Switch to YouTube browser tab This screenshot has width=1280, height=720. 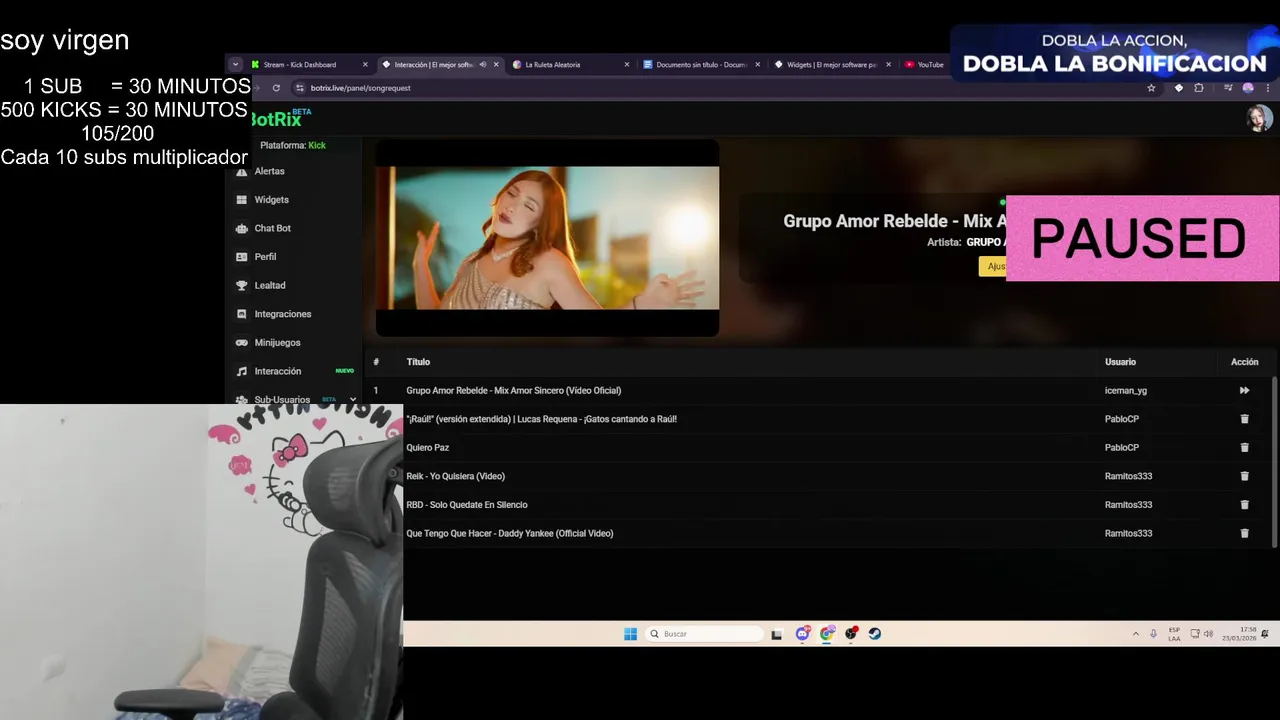tap(925, 65)
